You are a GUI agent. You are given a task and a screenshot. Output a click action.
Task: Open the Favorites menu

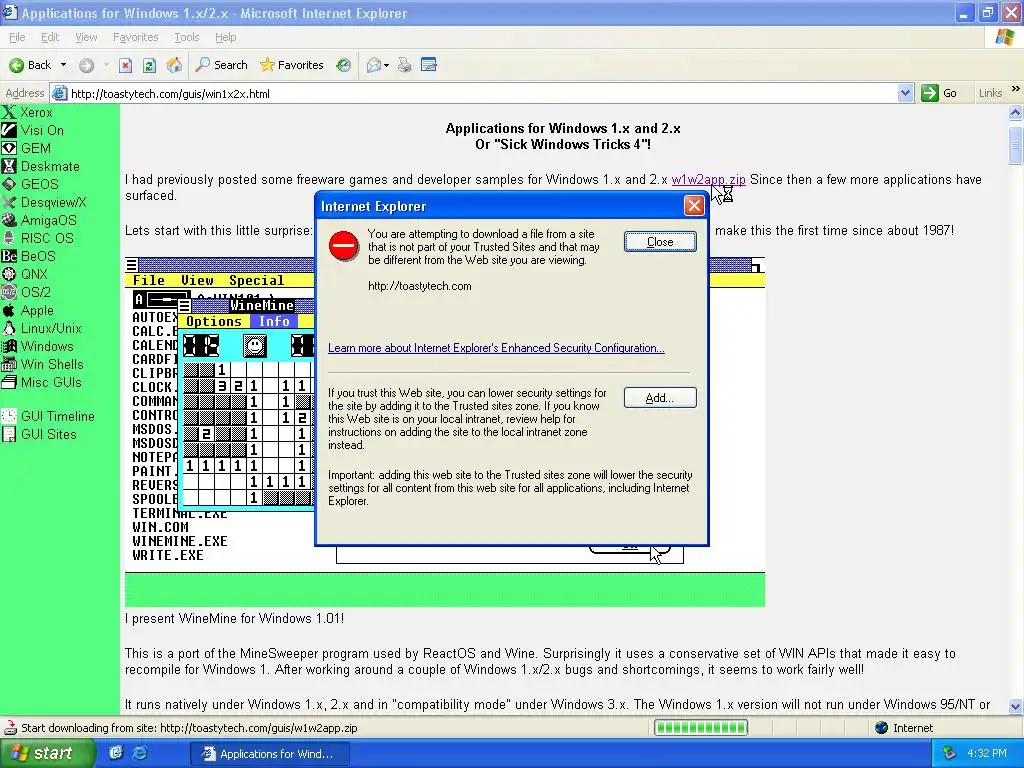[135, 37]
